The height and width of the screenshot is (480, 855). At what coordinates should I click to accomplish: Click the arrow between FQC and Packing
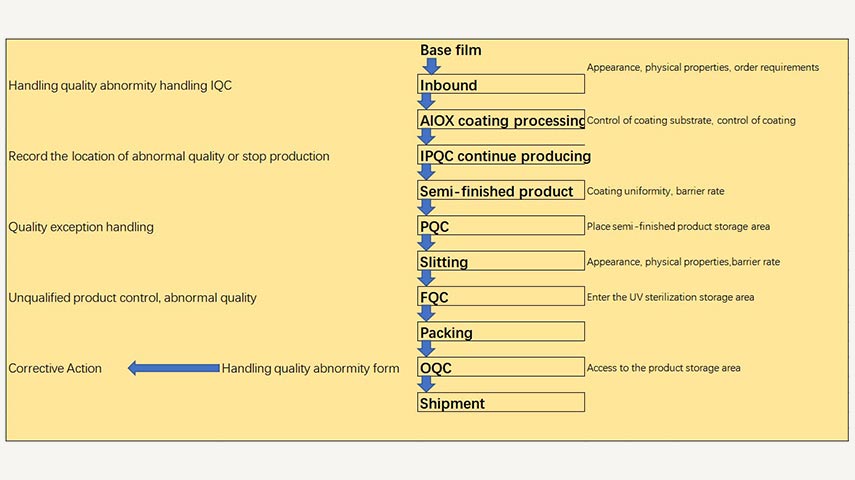pos(427,313)
